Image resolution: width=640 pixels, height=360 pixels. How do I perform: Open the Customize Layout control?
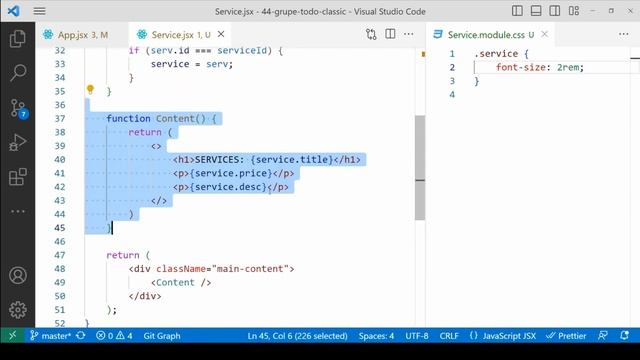pos(574,11)
